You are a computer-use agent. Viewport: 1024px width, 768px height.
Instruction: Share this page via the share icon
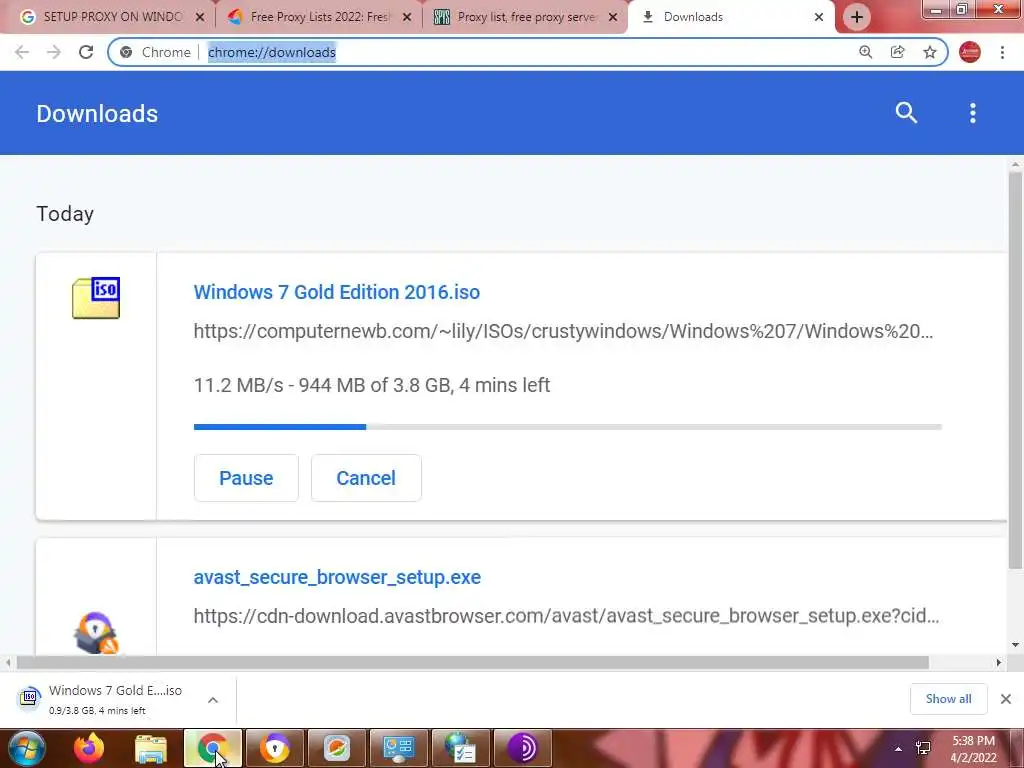click(897, 52)
